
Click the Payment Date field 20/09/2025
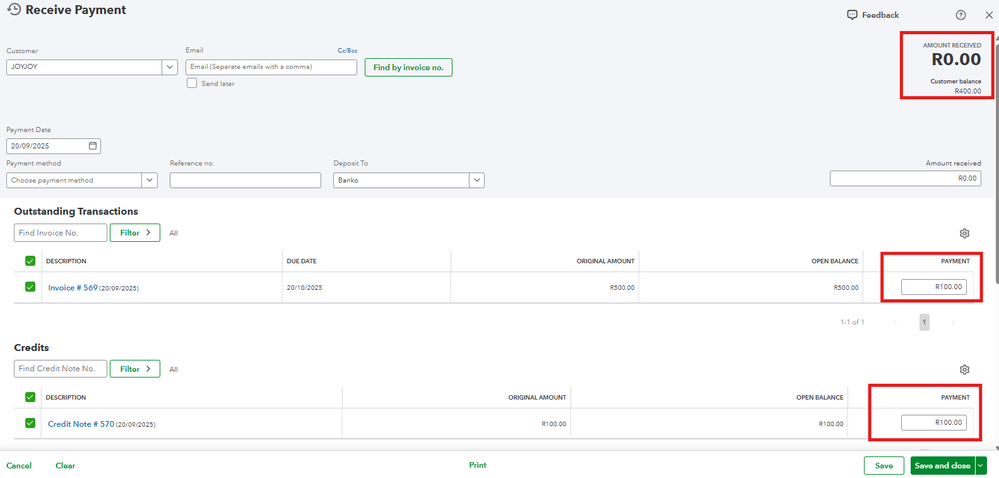pyautogui.click(x=54, y=146)
